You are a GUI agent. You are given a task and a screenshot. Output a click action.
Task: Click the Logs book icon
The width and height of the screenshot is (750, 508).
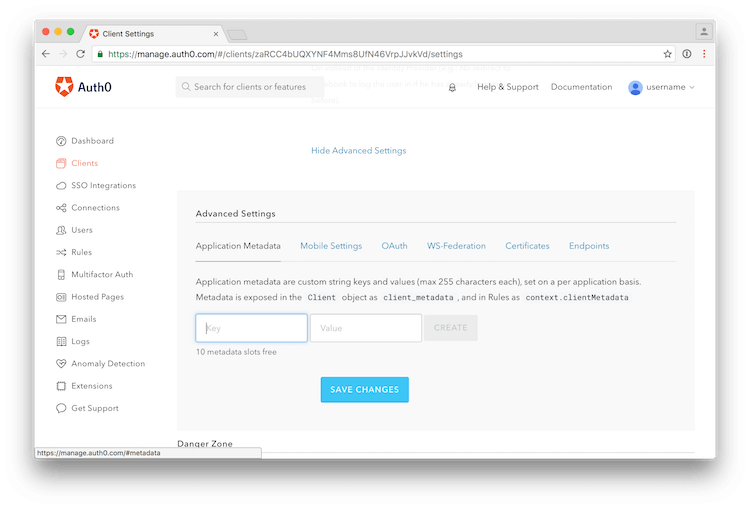(x=61, y=342)
